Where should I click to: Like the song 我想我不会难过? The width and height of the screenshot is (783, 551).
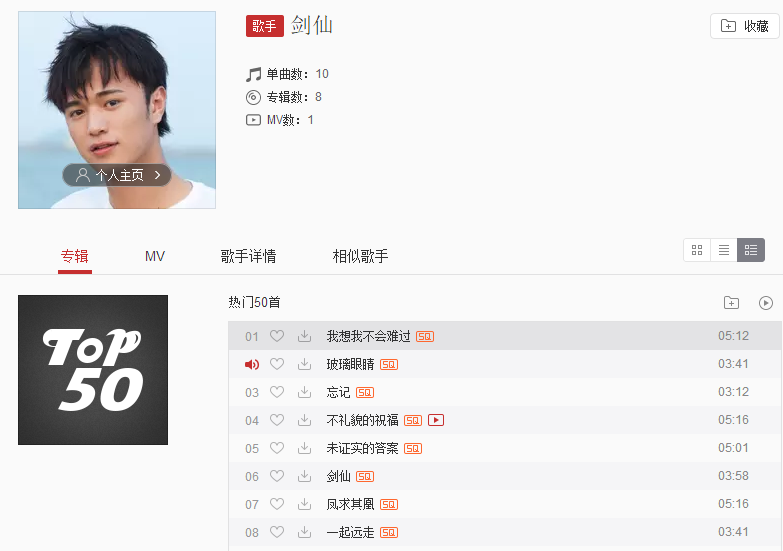coord(277,336)
